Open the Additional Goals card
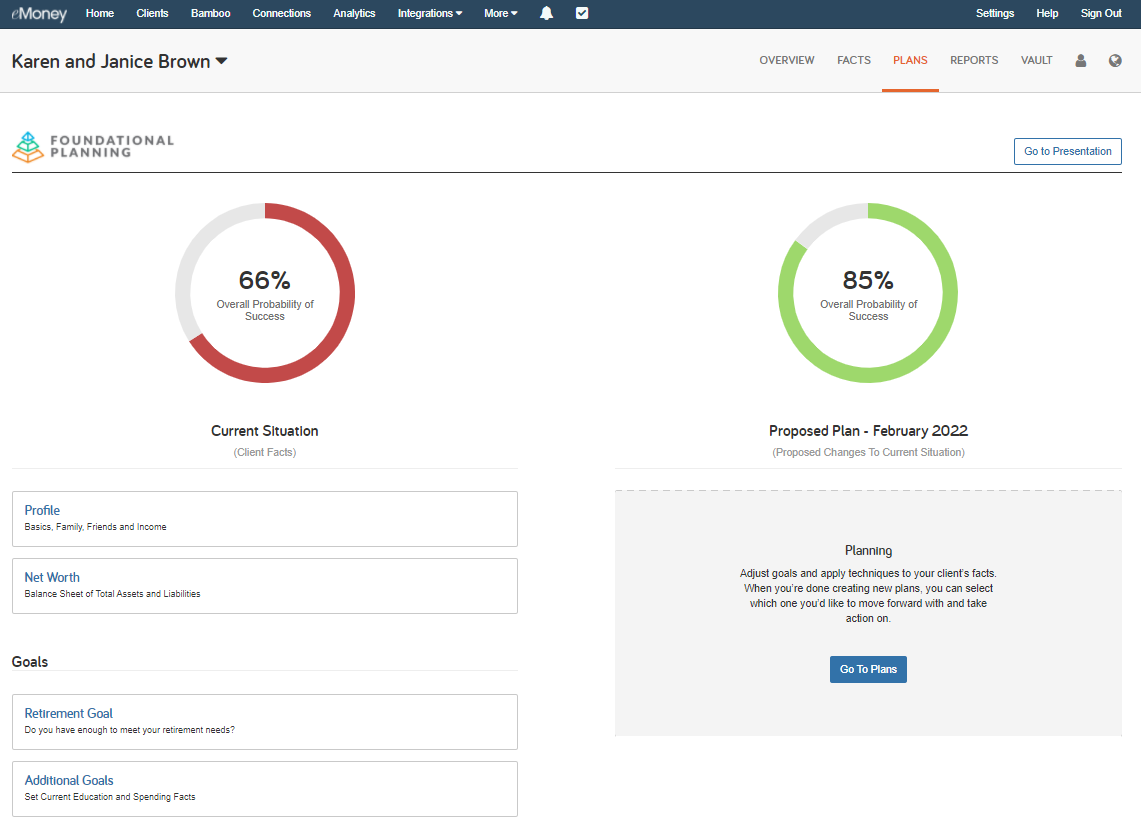This screenshot has width=1141, height=838. click(x=265, y=789)
